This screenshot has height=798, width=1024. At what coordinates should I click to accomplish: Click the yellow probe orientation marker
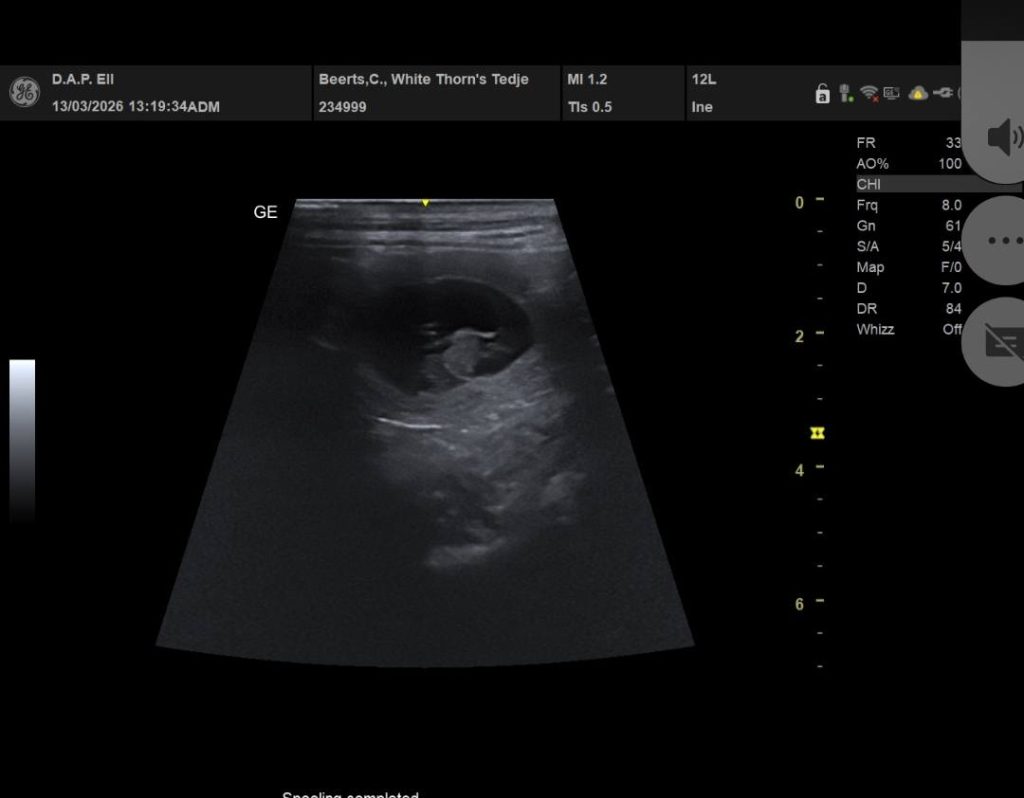(x=425, y=203)
